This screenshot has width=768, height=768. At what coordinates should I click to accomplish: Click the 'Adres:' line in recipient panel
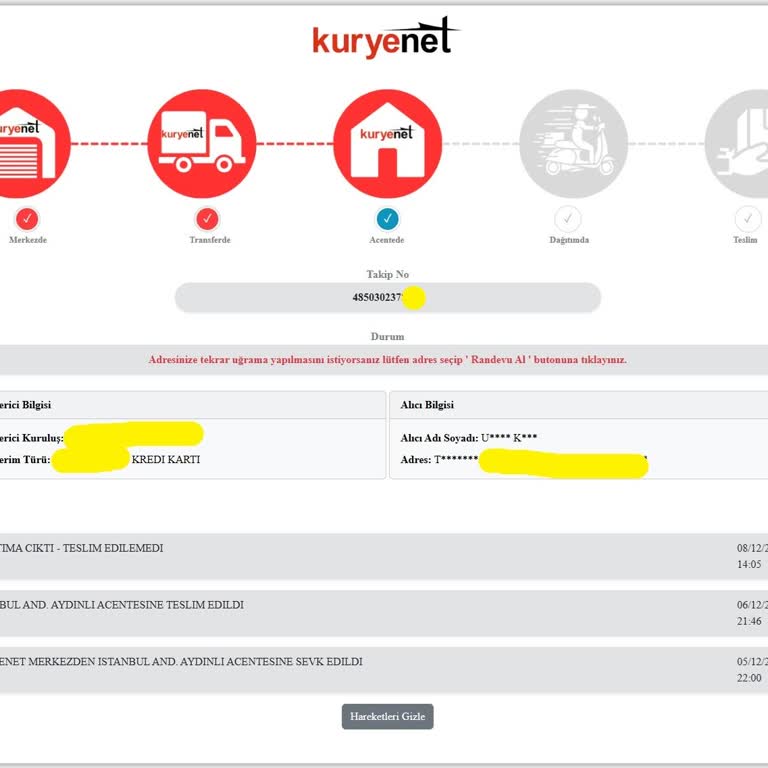[x=524, y=459]
